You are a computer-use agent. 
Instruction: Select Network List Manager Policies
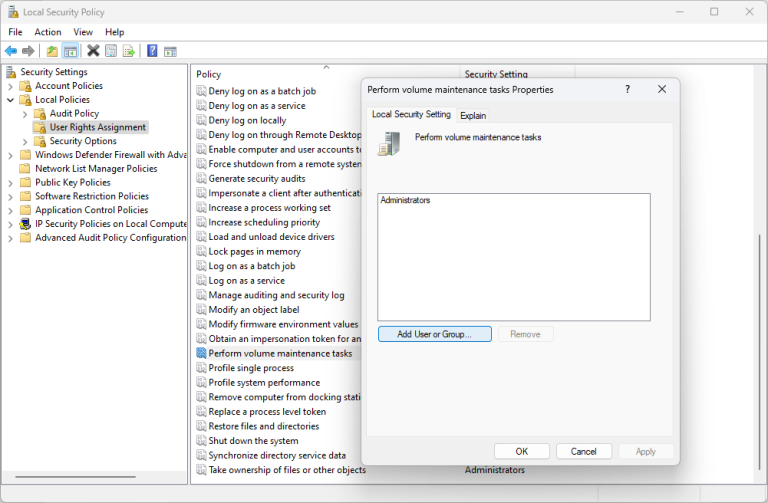[96, 168]
